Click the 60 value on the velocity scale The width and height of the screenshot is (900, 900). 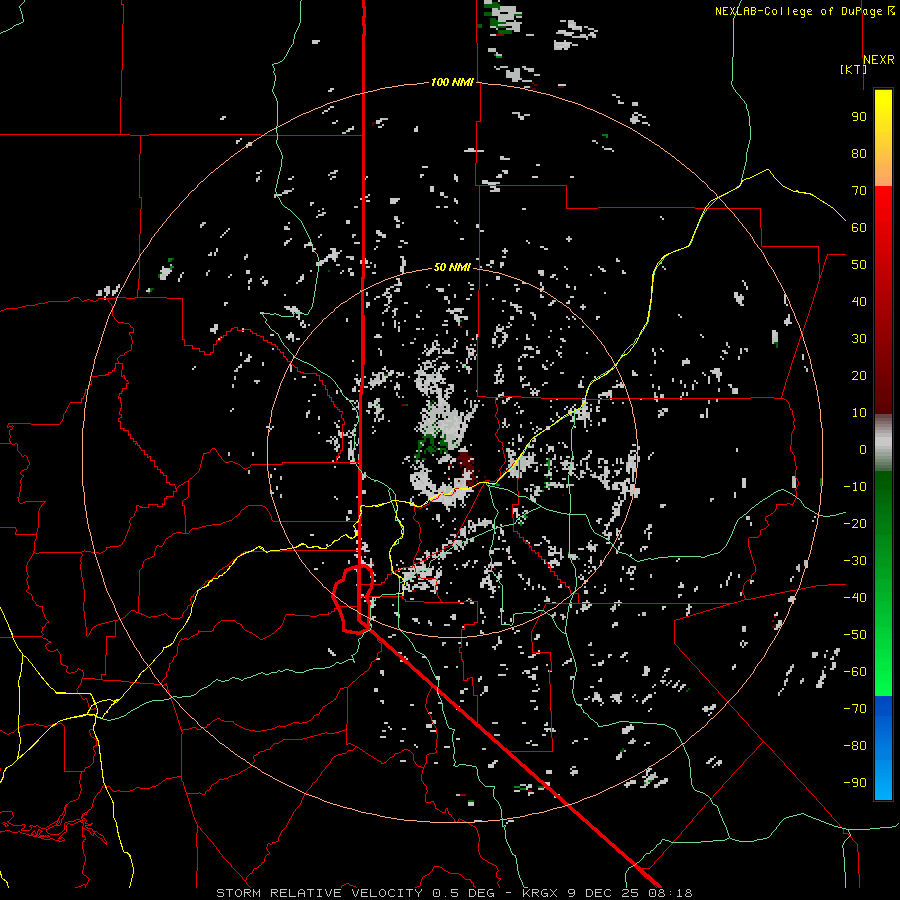click(859, 227)
